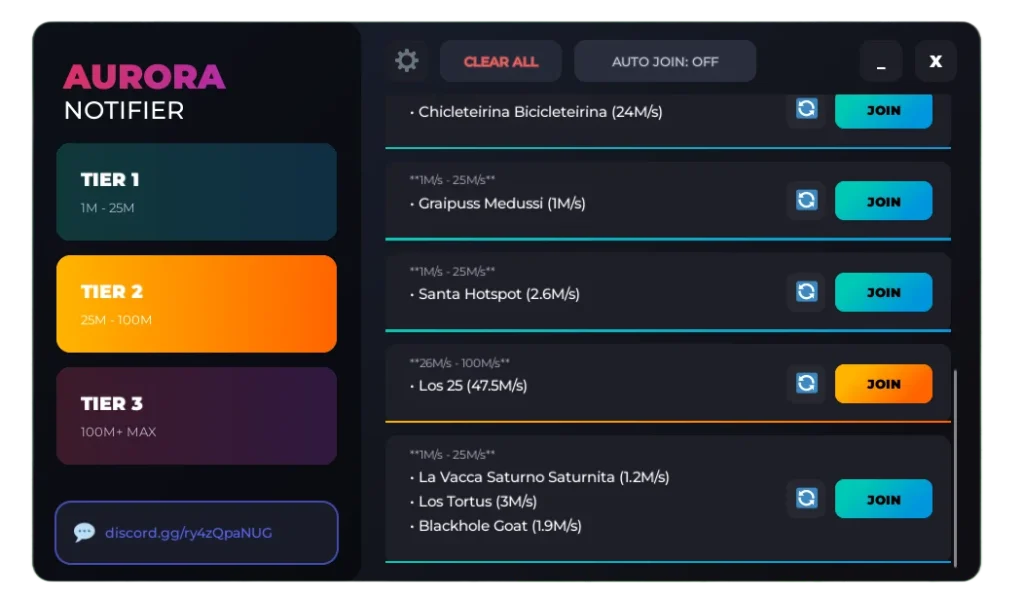
Task: Select the Tier 3 100M+ MAX category
Action: click(x=196, y=415)
